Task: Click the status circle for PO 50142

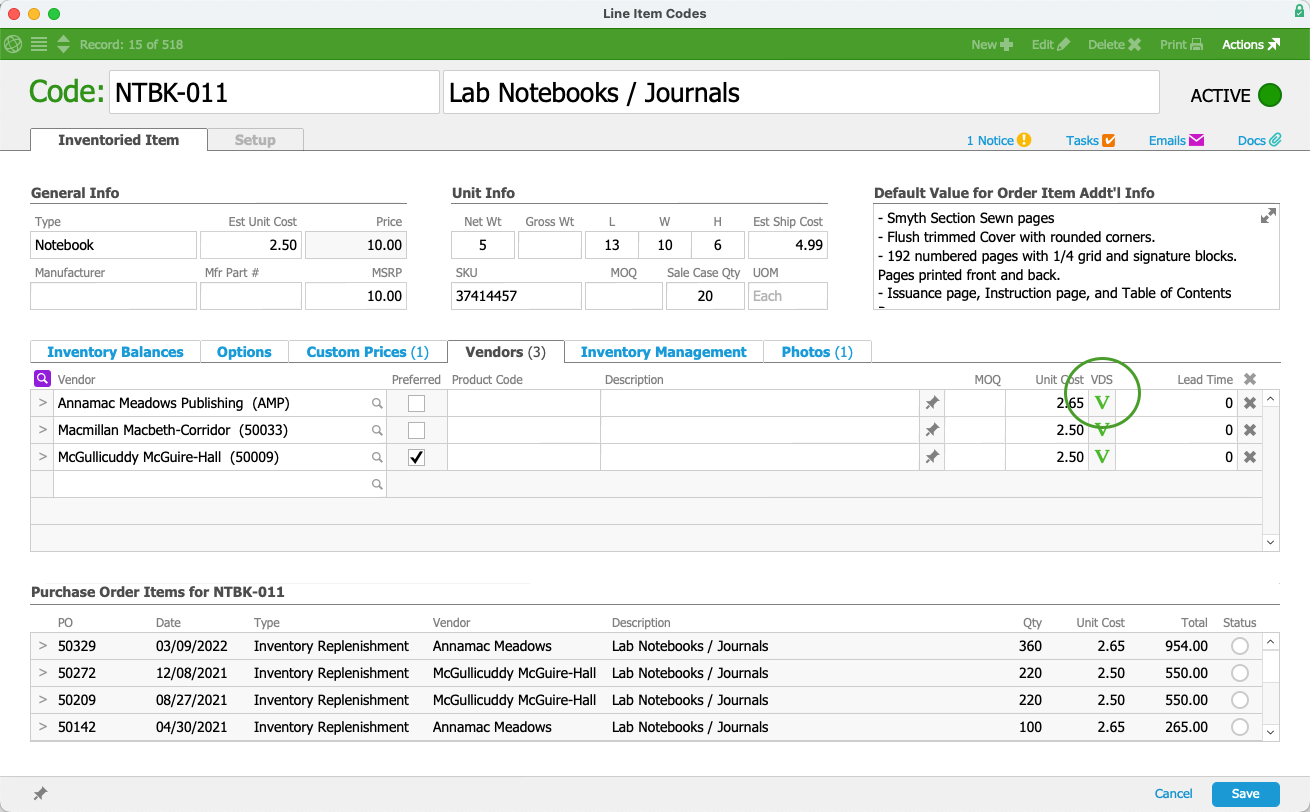Action: (x=1240, y=727)
